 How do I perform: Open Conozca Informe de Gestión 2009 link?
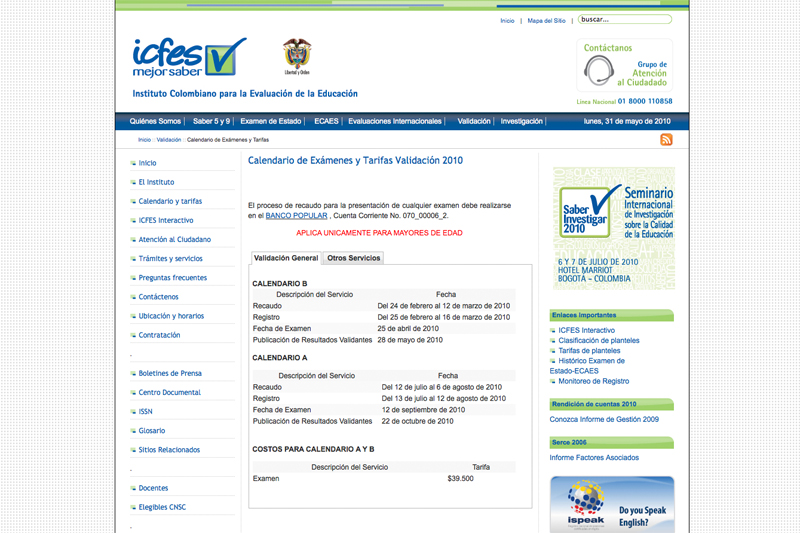pyautogui.click(x=604, y=419)
